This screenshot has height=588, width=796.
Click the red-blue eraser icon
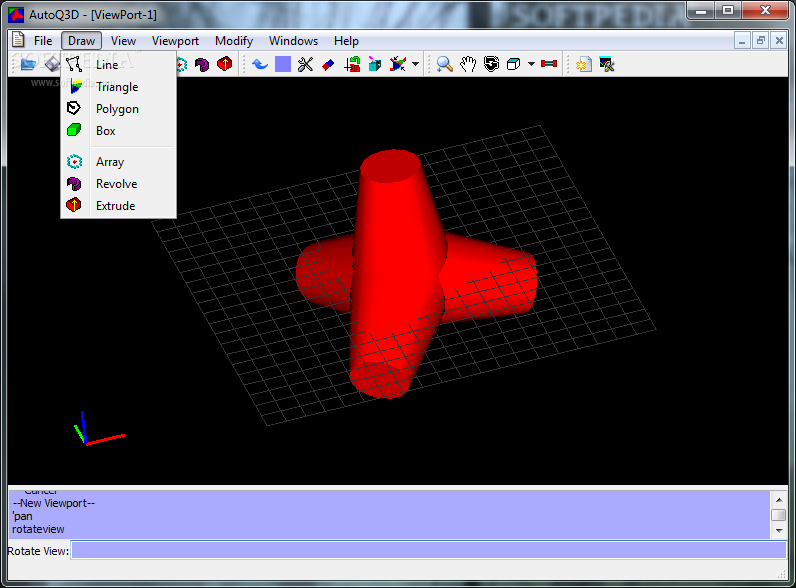coord(328,64)
